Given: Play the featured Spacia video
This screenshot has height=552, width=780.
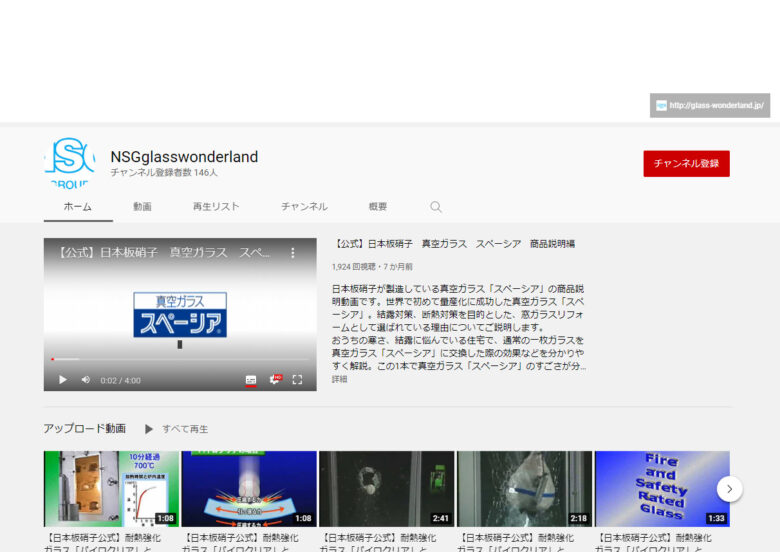Looking at the screenshot, I should pos(63,380).
